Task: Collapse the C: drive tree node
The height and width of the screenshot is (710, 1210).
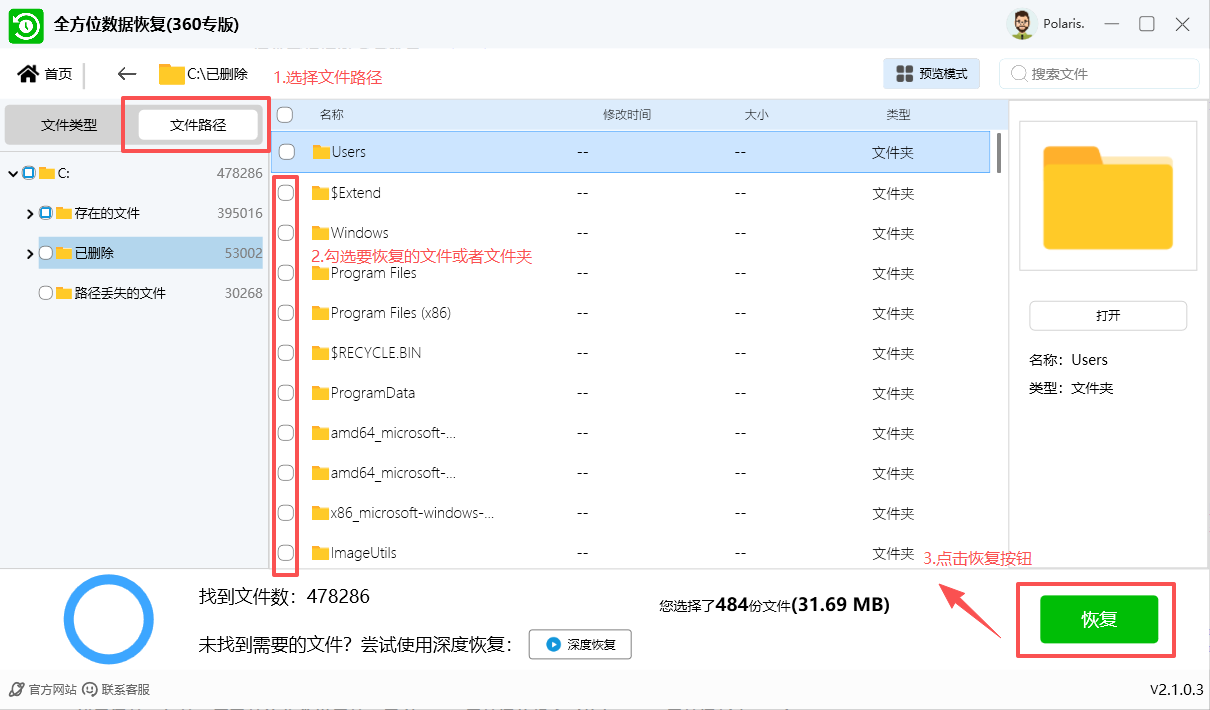Action: coord(14,172)
